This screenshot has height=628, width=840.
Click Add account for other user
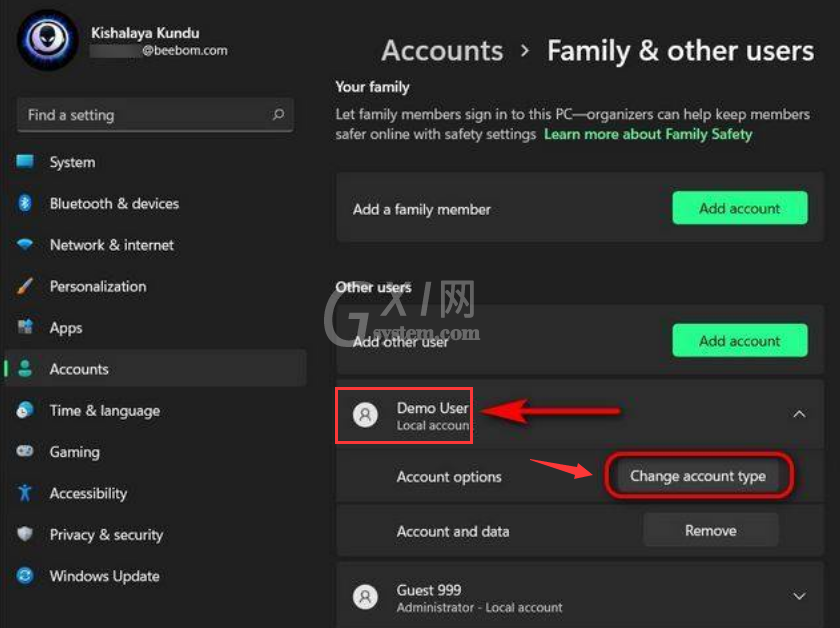coord(740,340)
